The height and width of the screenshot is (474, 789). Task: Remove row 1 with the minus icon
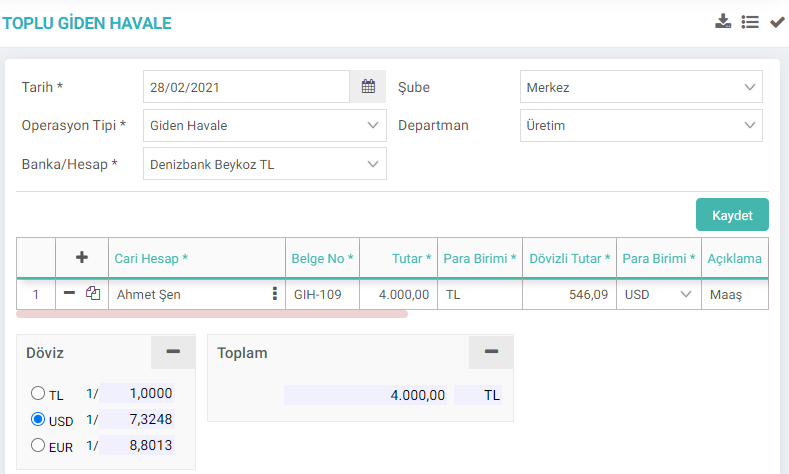point(70,294)
